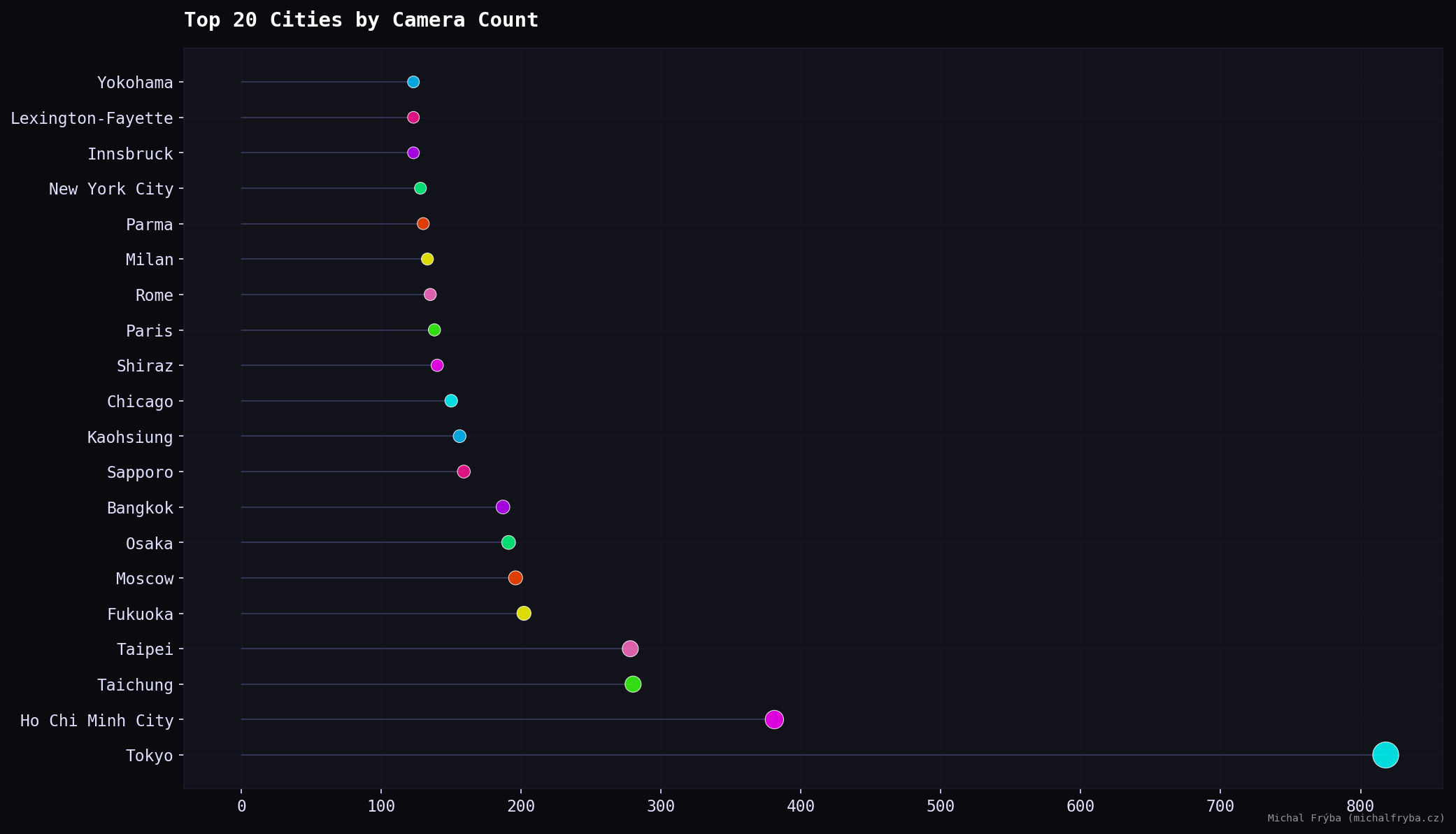The image size is (1456, 834).
Task: Click the yellow Fukuoka marker
Action: pyautogui.click(x=523, y=614)
